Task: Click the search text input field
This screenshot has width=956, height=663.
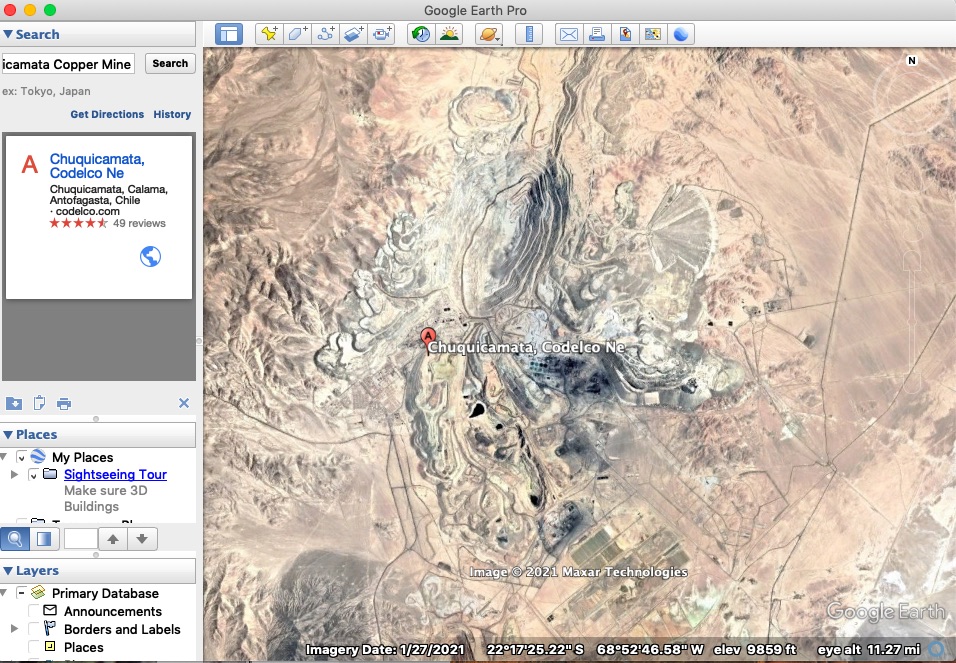Action: [68, 64]
